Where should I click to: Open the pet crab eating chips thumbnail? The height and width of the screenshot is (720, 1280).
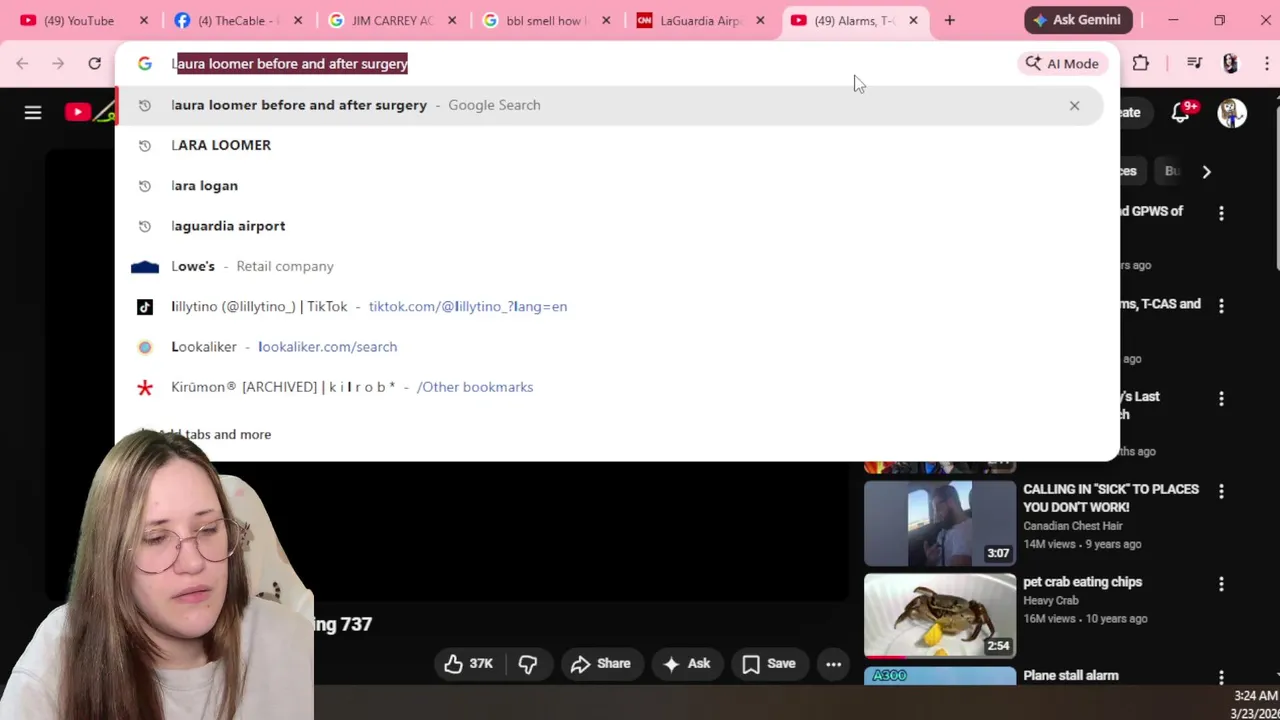[x=940, y=616]
